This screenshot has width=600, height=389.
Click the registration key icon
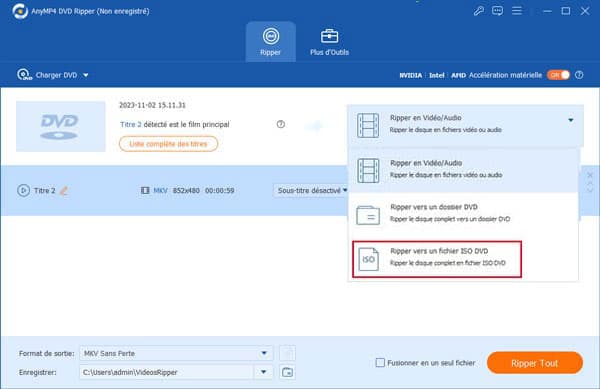click(478, 11)
